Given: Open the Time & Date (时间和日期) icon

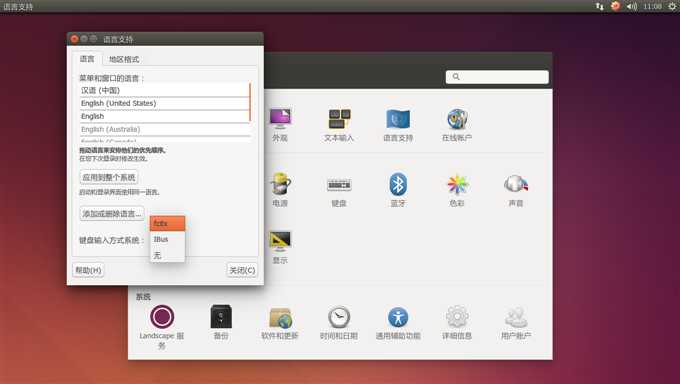Looking at the screenshot, I should (x=339, y=317).
